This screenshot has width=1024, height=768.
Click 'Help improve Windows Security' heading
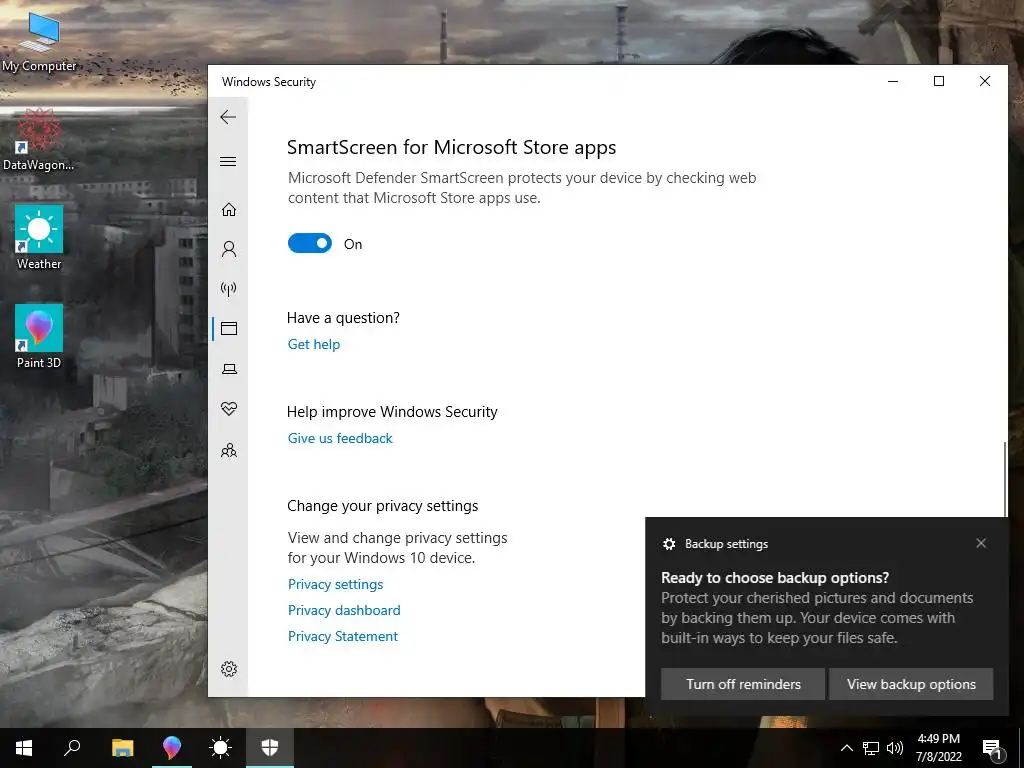coord(392,412)
